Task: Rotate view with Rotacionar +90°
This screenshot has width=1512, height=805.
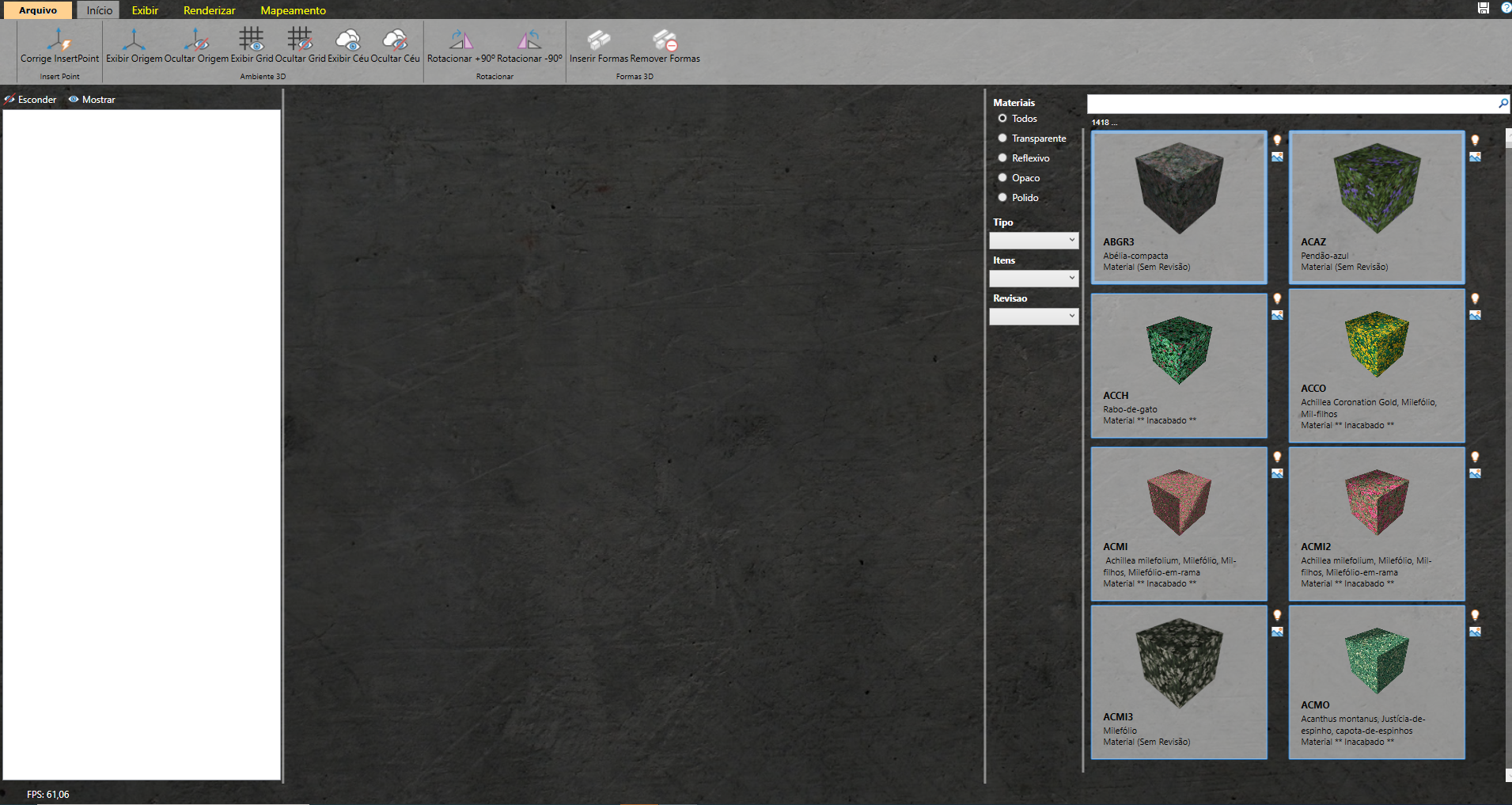Action: (461, 46)
